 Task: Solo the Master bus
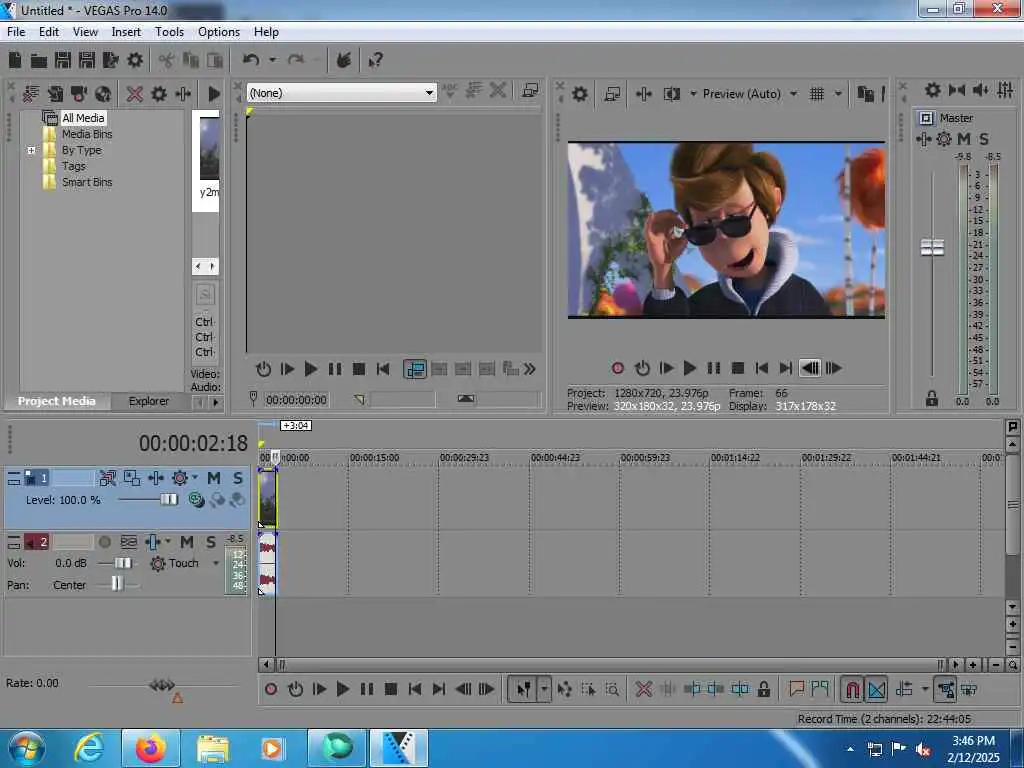point(984,138)
